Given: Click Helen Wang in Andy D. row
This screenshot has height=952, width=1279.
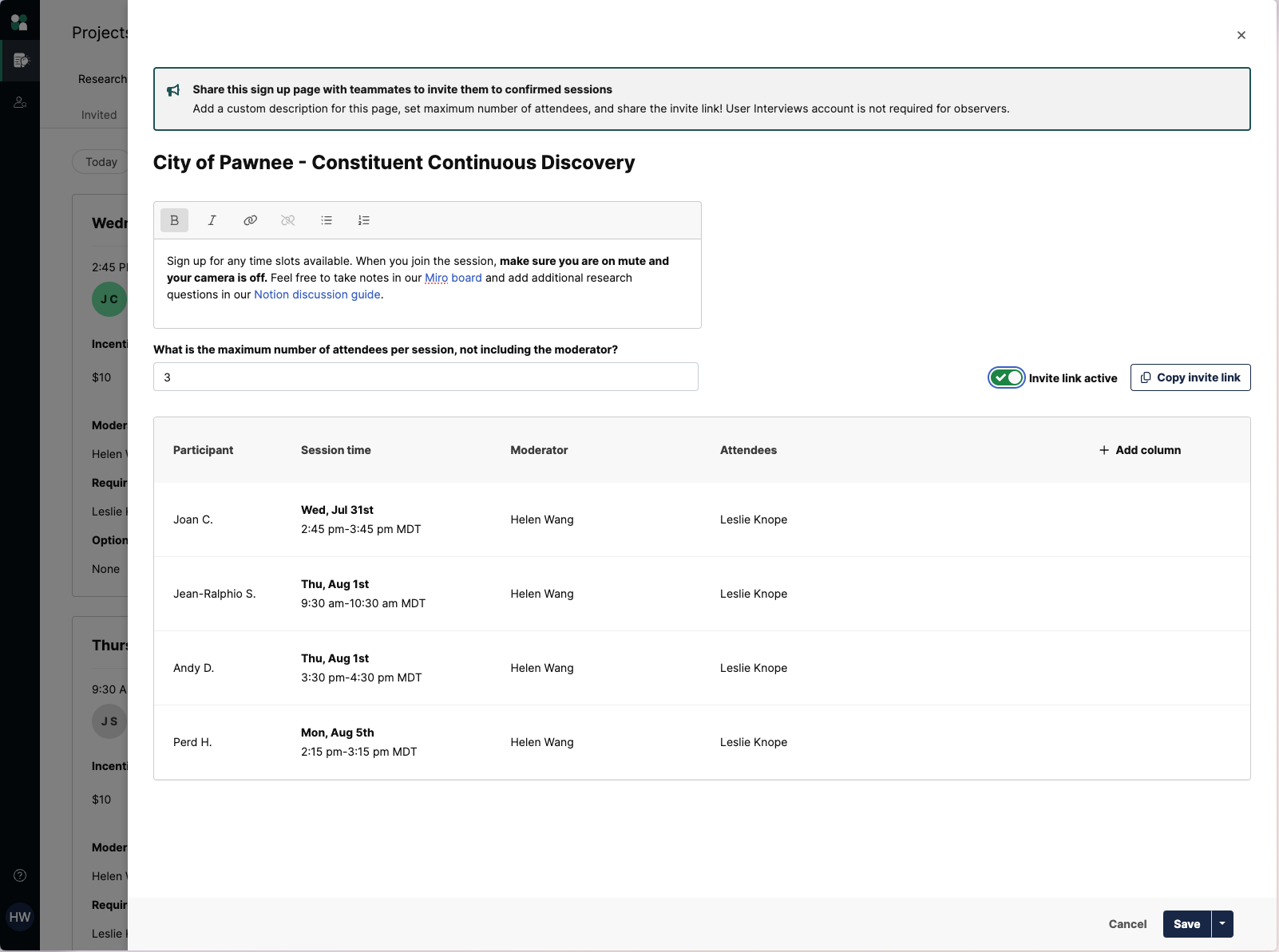Looking at the screenshot, I should coord(542,668).
